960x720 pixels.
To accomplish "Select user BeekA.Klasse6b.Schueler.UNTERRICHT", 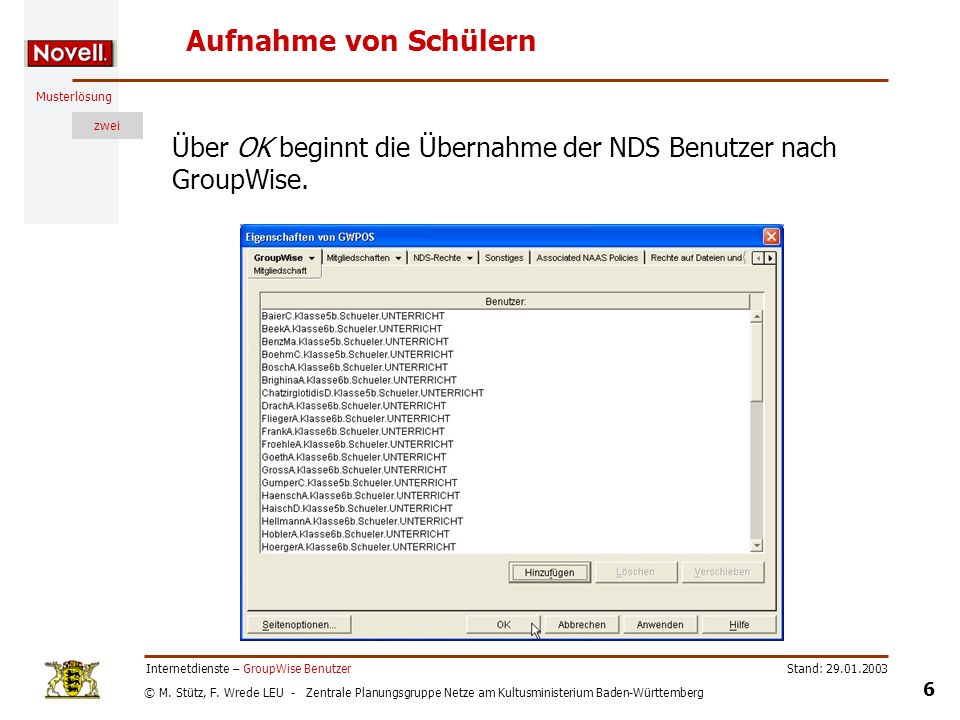I will [x=352, y=329].
